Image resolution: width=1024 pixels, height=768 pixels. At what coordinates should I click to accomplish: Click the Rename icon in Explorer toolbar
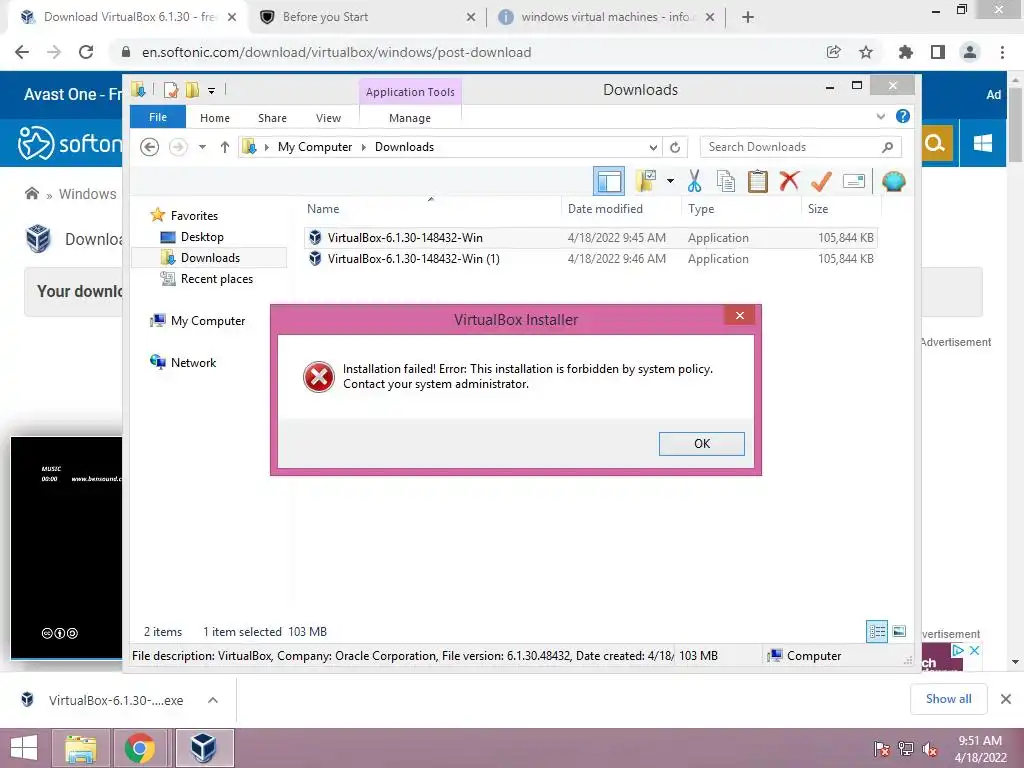pyautogui.click(x=854, y=181)
